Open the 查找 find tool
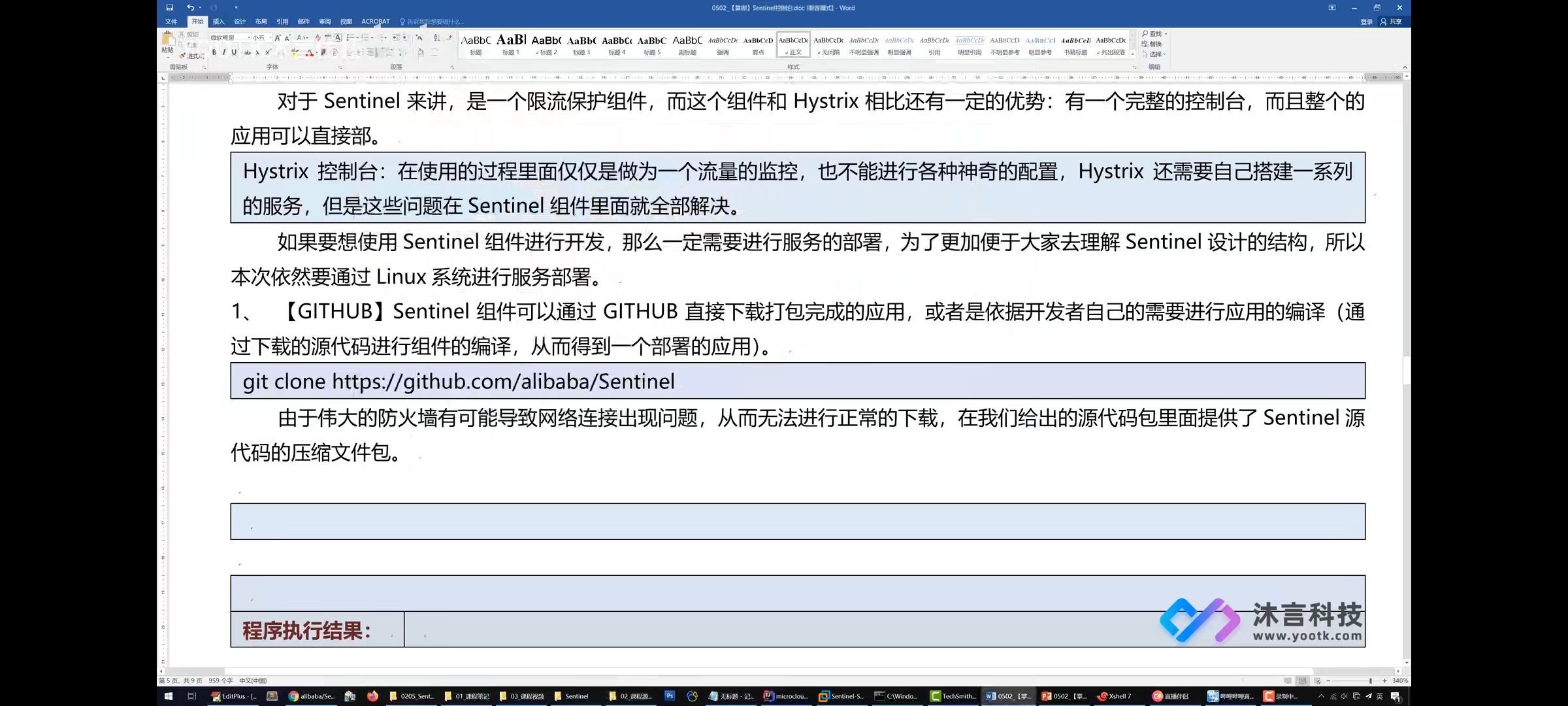The height and width of the screenshot is (706, 1568). click(x=1154, y=34)
